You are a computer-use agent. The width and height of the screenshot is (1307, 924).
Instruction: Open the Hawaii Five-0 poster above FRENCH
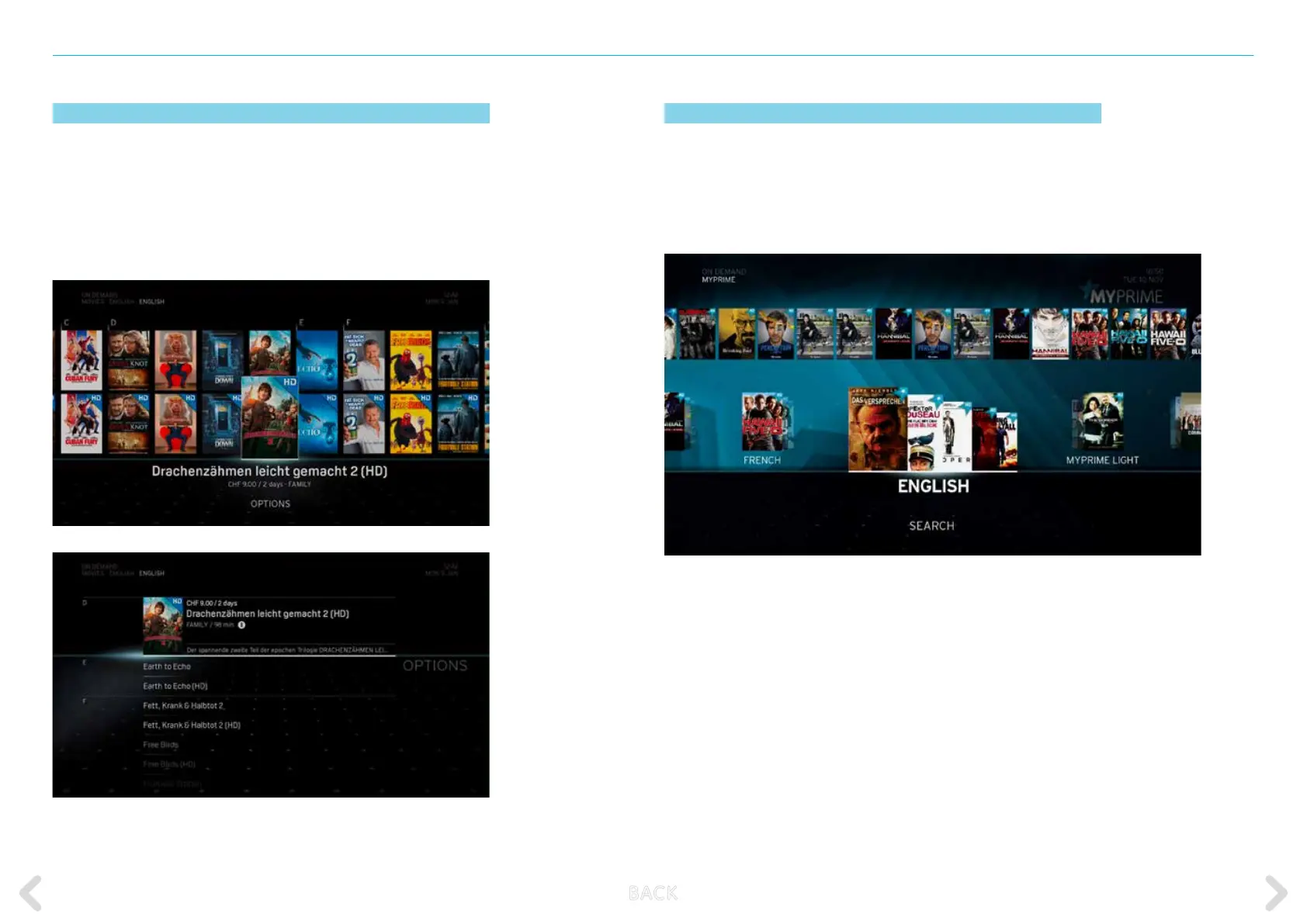point(763,422)
